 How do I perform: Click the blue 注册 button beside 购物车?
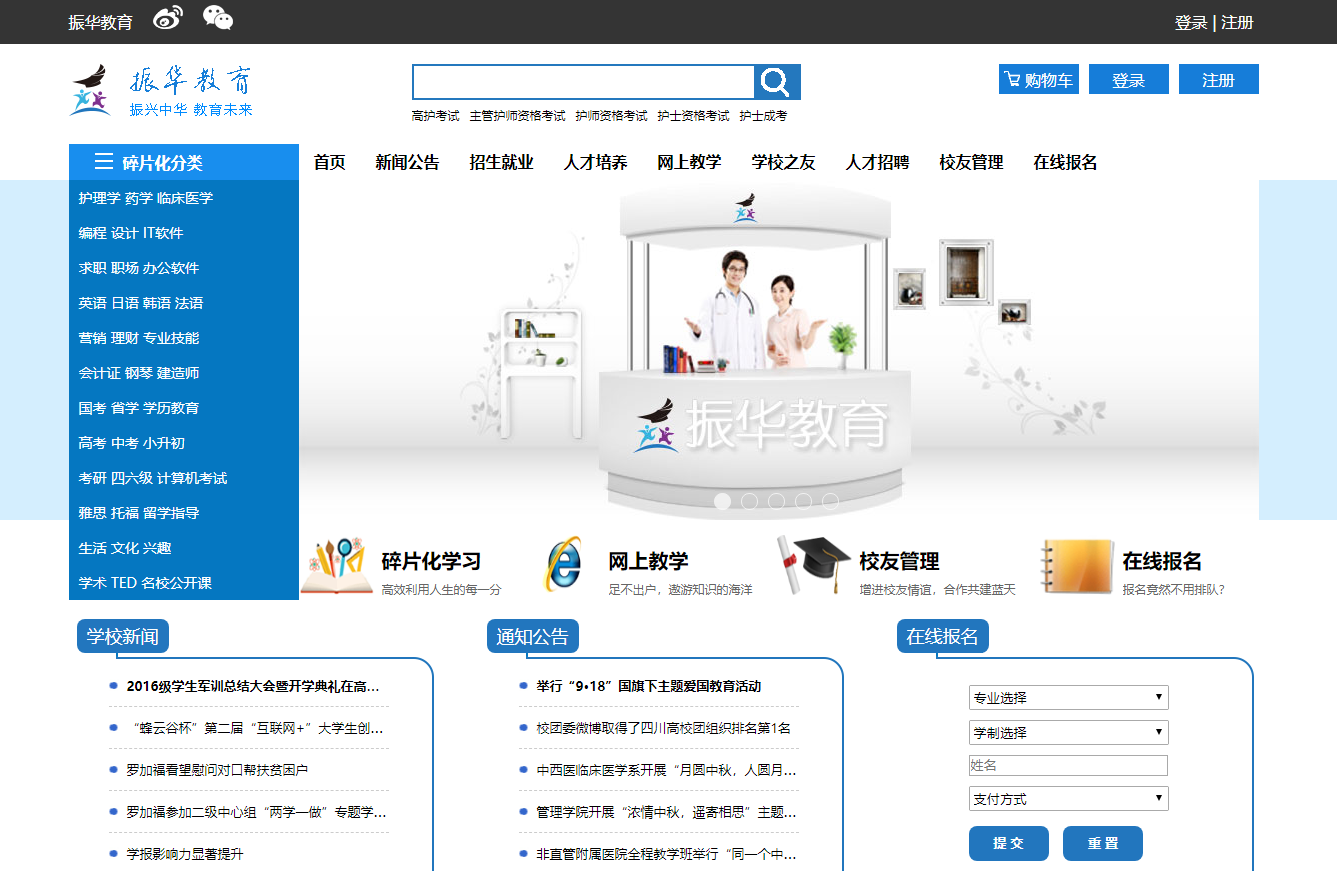click(x=1219, y=79)
